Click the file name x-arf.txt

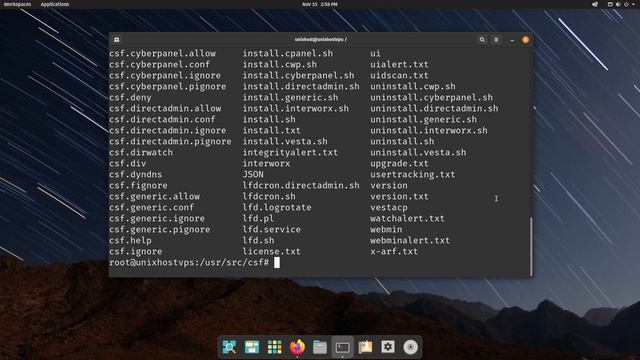[x=394, y=252]
